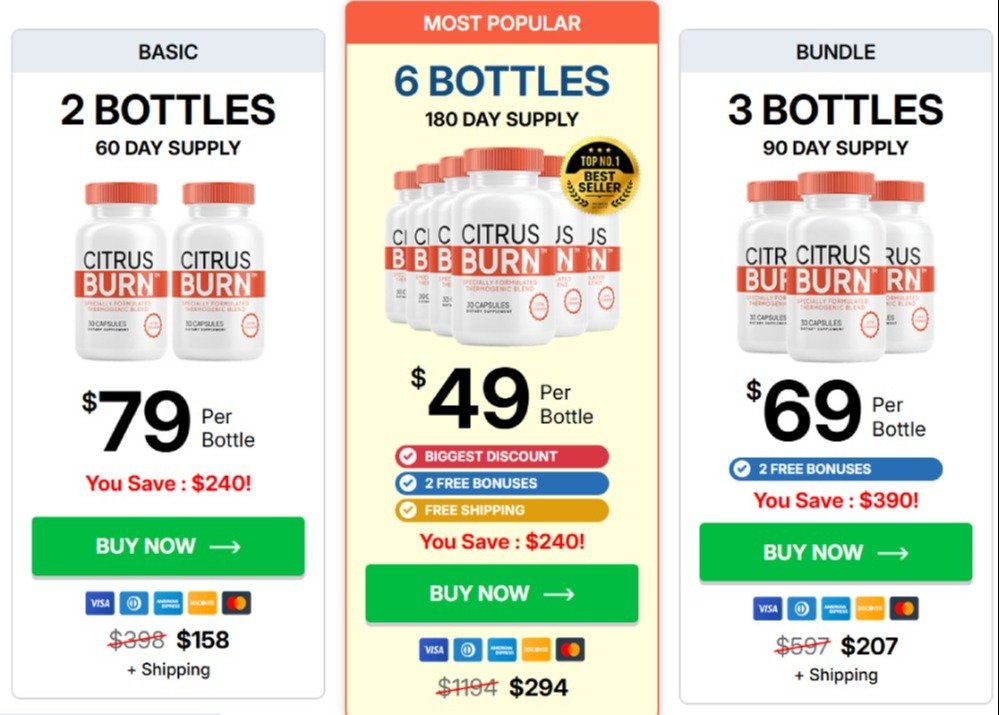The width and height of the screenshot is (999, 715).
Task: Select the Most Popular header tab
Action: [502, 22]
